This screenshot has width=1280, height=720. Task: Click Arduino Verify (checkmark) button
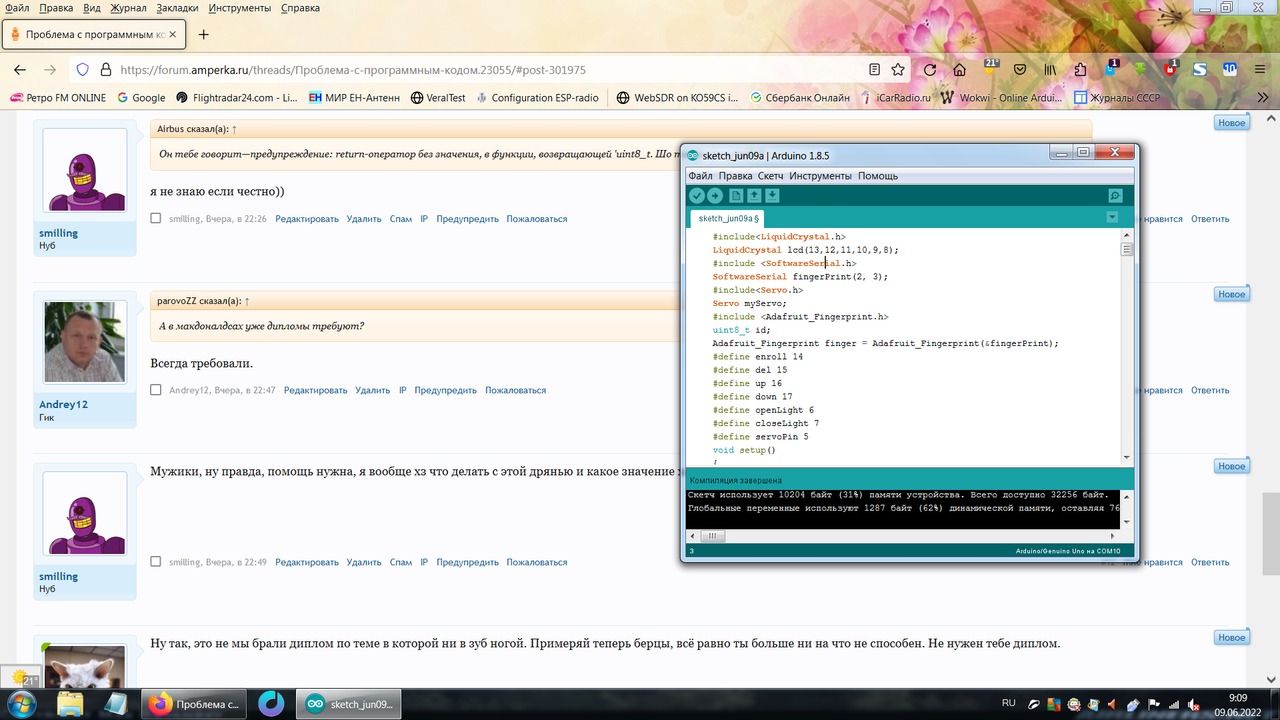click(x=697, y=196)
